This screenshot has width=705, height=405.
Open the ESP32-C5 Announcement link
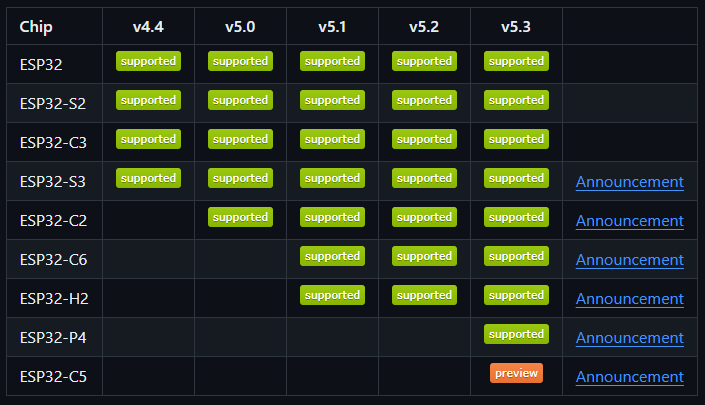click(629, 377)
